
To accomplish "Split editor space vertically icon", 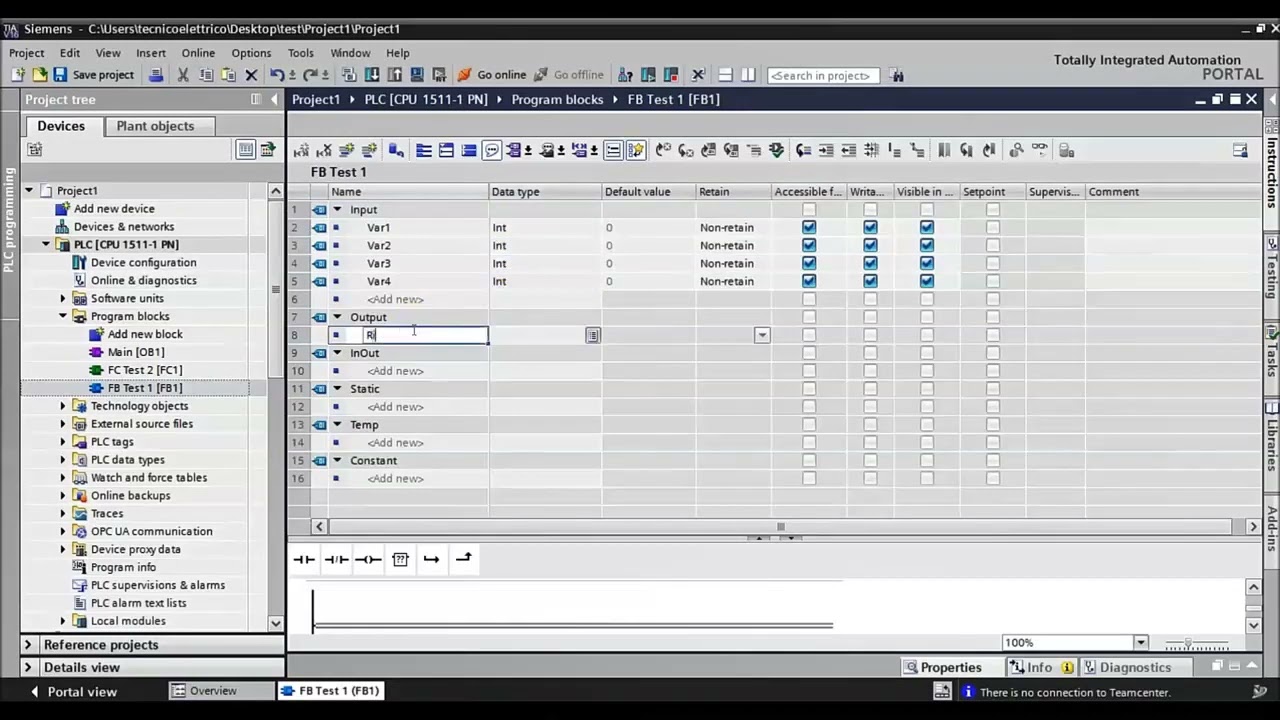I will click(748, 75).
